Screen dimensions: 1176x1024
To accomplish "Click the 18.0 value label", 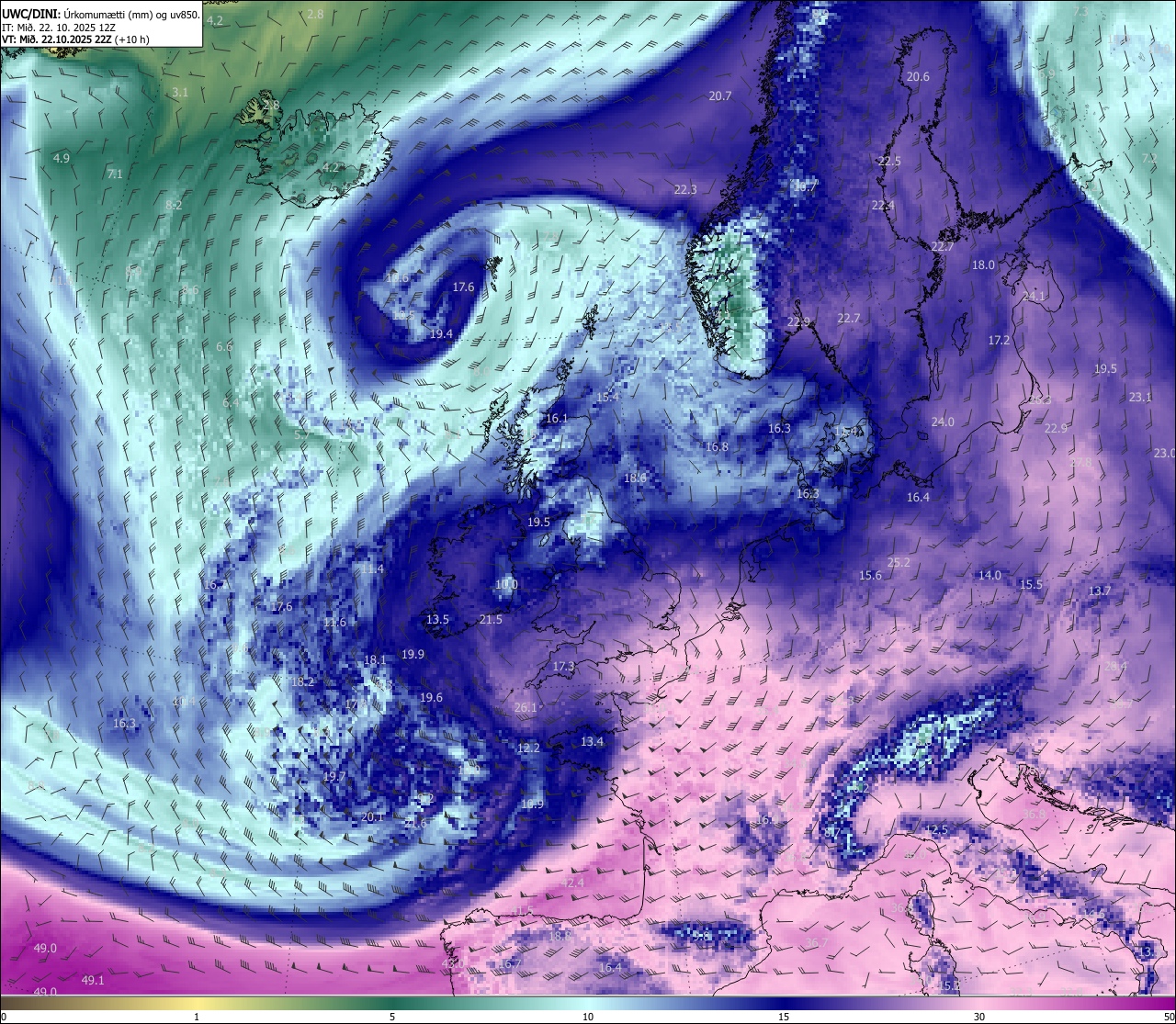I will click(x=983, y=265).
